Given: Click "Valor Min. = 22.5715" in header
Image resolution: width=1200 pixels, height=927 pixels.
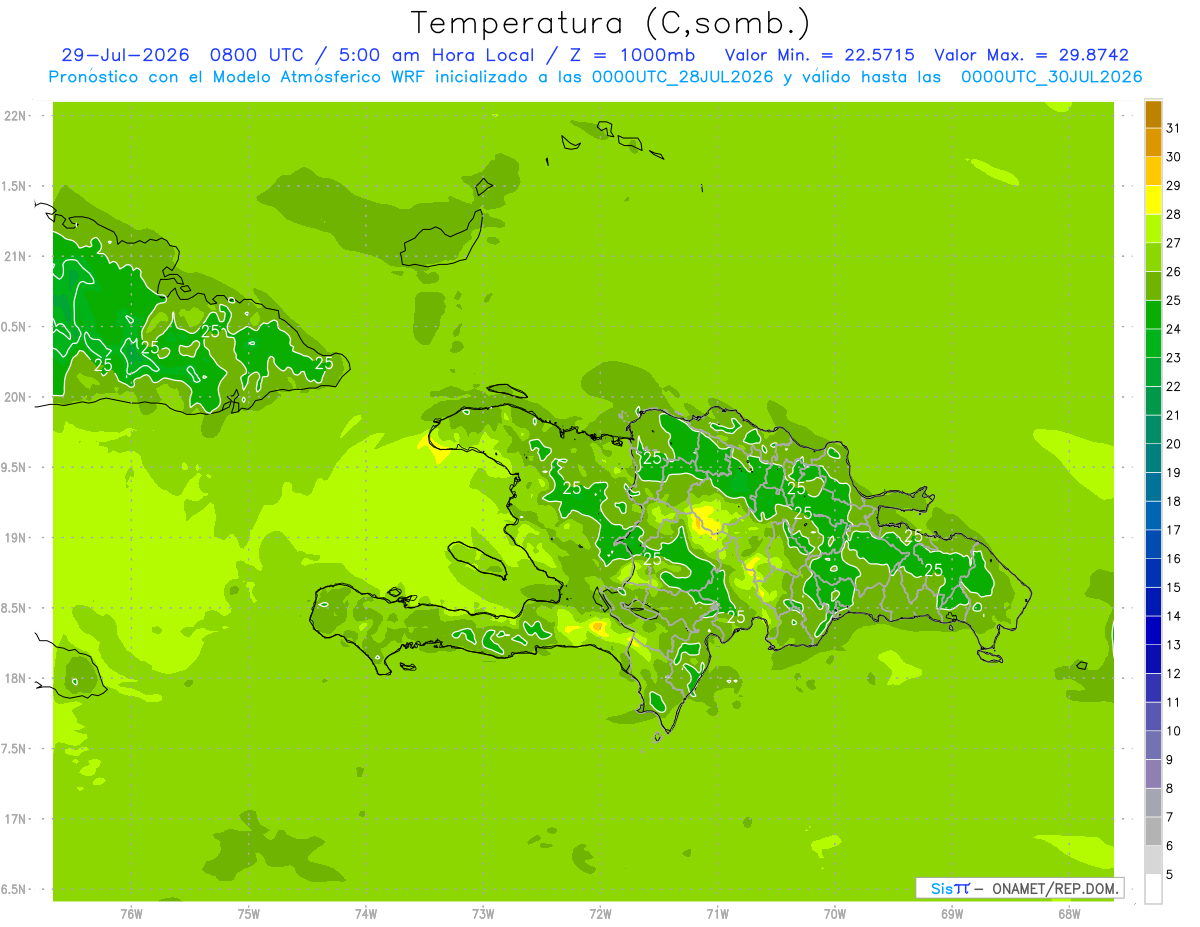Looking at the screenshot, I should 820,56.
